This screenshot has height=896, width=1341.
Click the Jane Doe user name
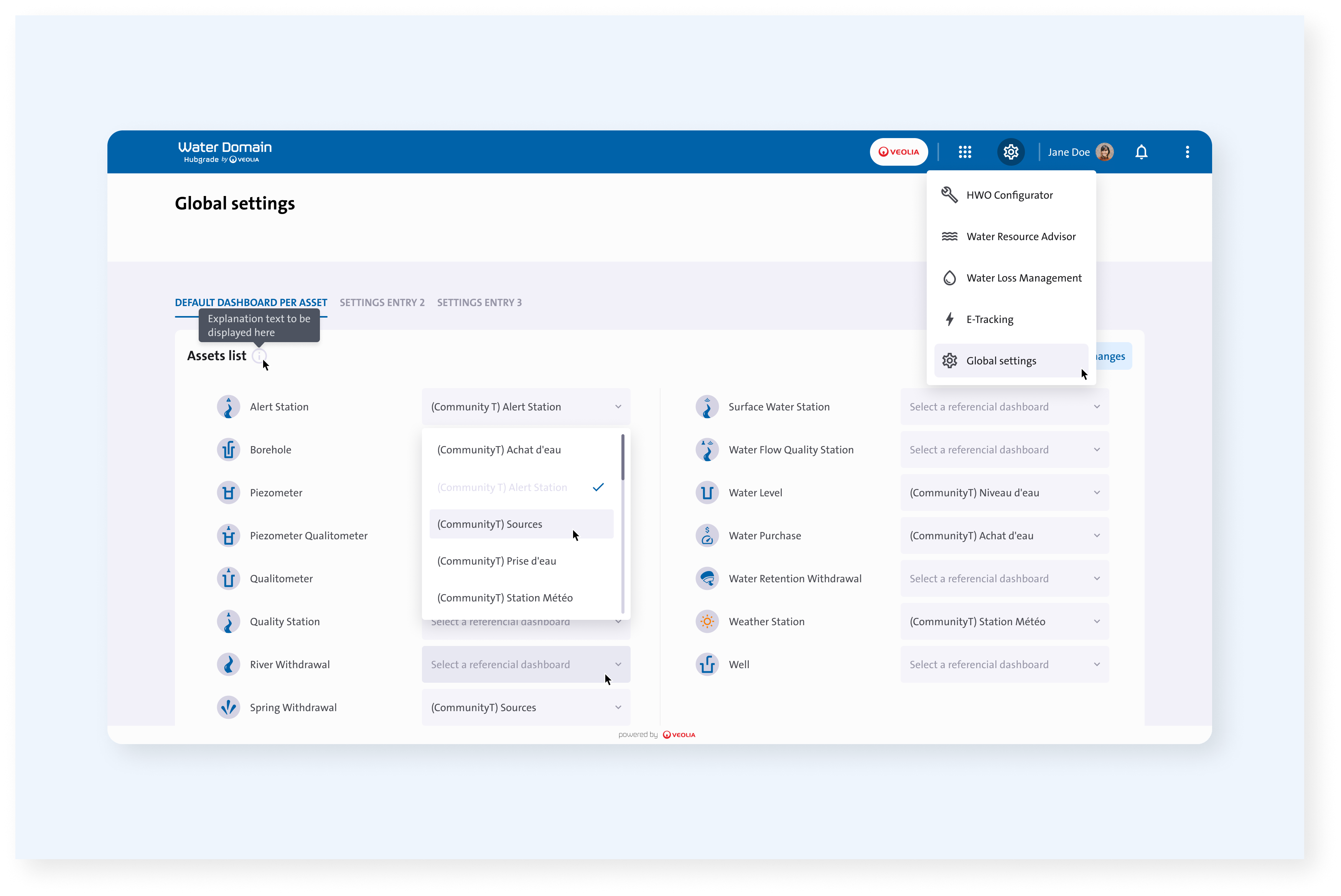pyautogui.click(x=1068, y=152)
